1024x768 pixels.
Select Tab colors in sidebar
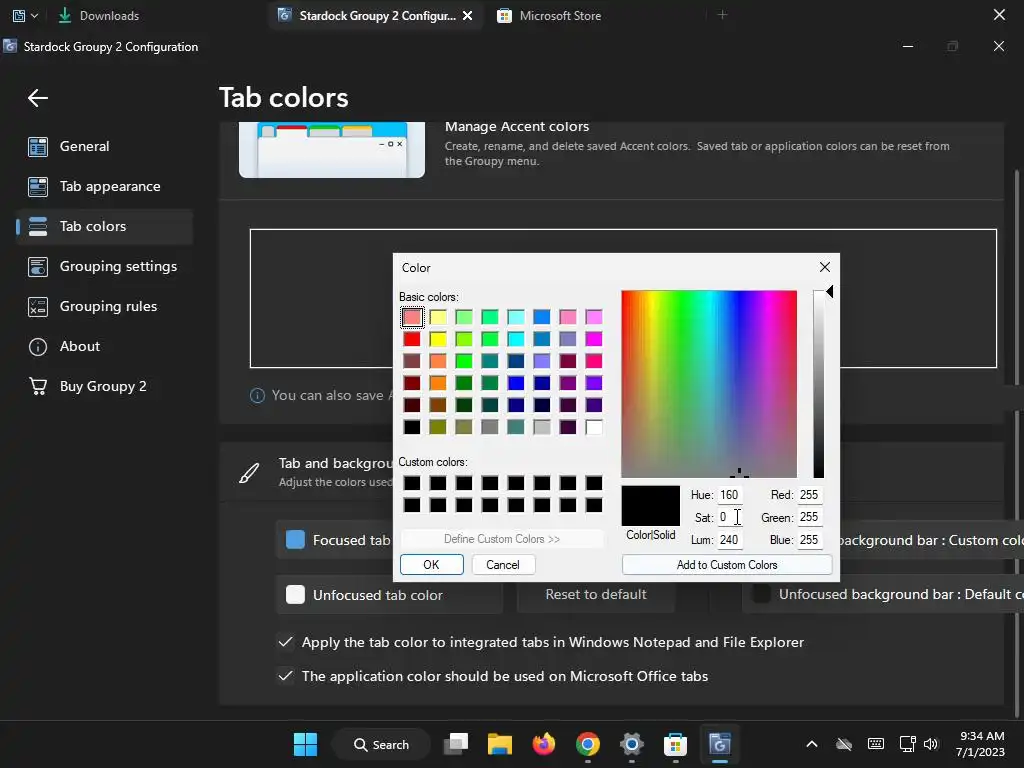coord(104,227)
